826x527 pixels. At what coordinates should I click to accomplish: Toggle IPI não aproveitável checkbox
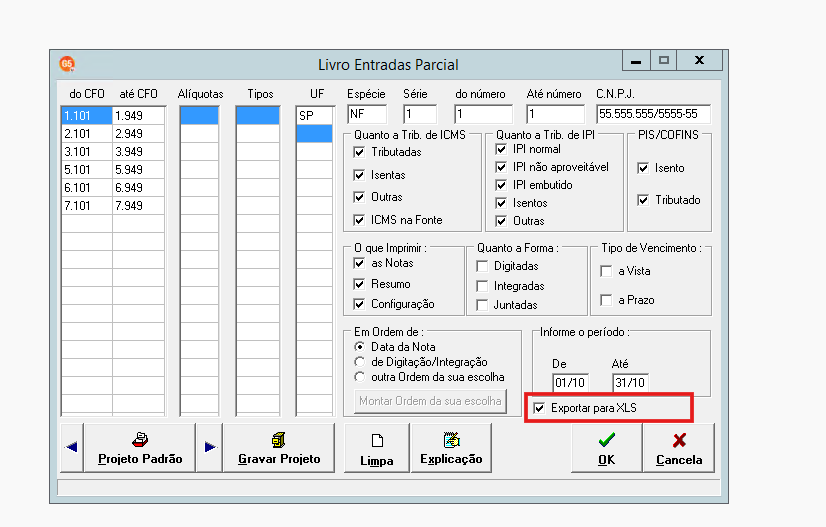point(501,168)
